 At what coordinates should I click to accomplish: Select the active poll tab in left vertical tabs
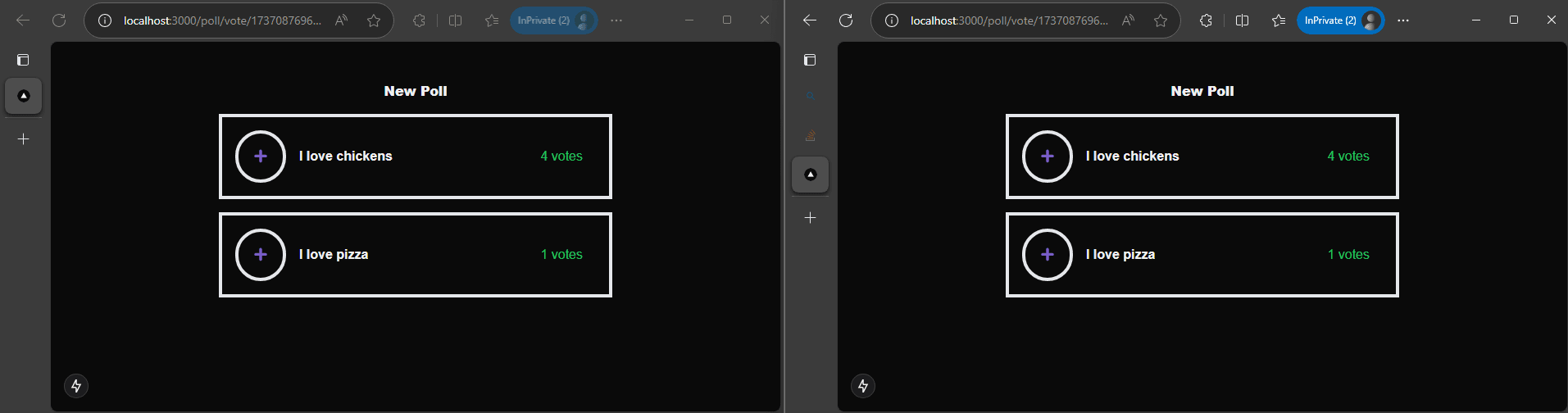(x=24, y=96)
